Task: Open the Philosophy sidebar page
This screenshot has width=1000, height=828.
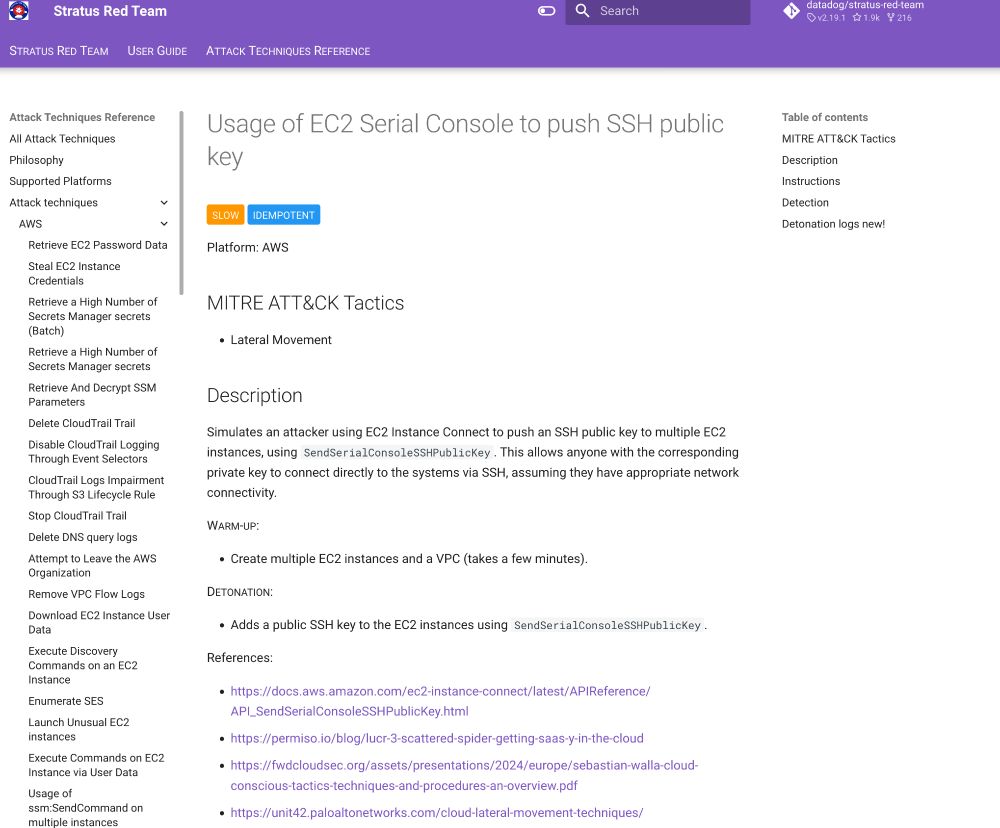Action: [x=36, y=160]
